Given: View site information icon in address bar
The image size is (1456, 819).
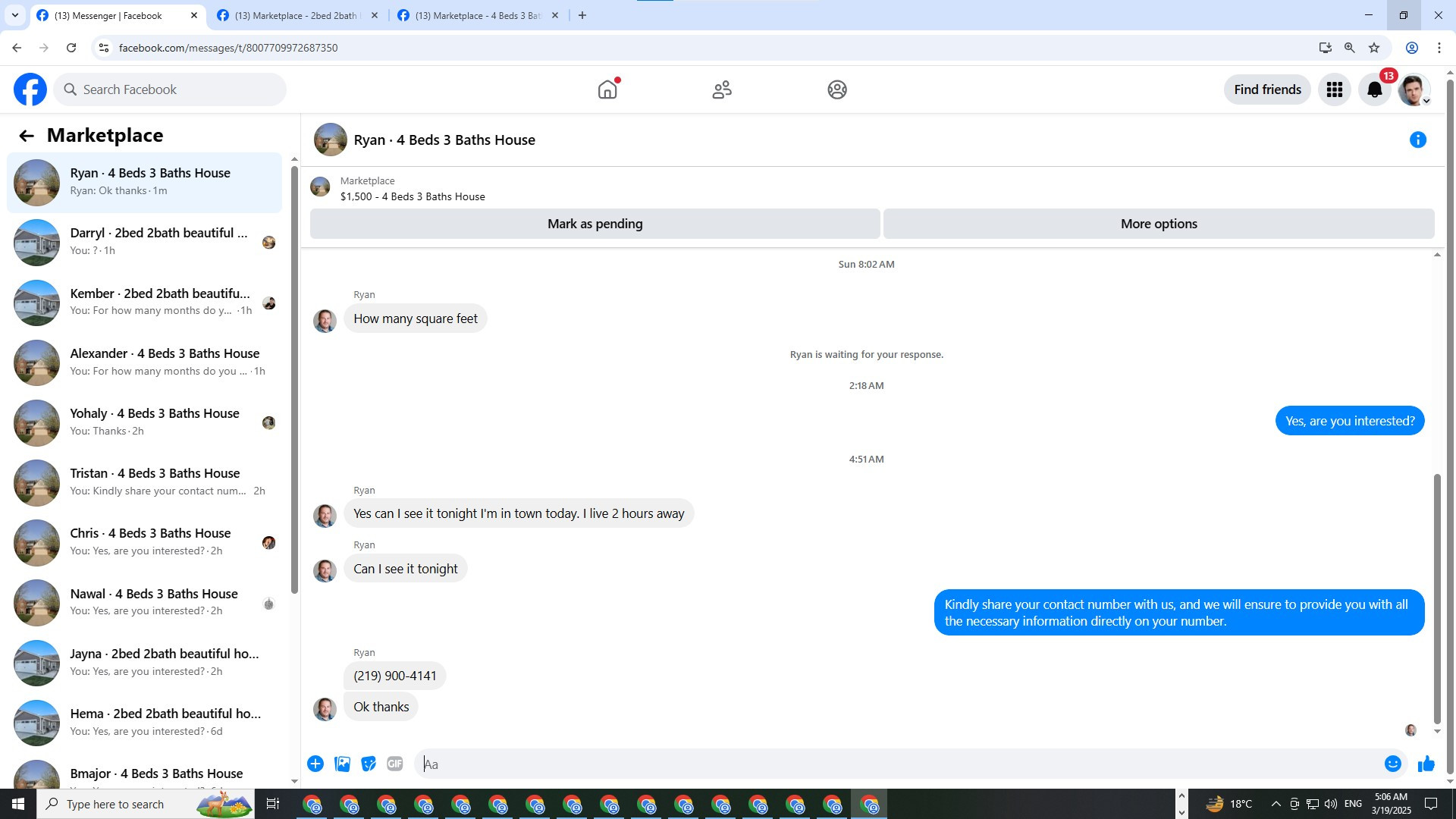Looking at the screenshot, I should tap(104, 48).
